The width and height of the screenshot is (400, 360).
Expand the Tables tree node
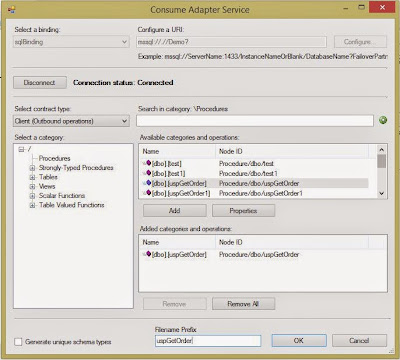point(32,177)
